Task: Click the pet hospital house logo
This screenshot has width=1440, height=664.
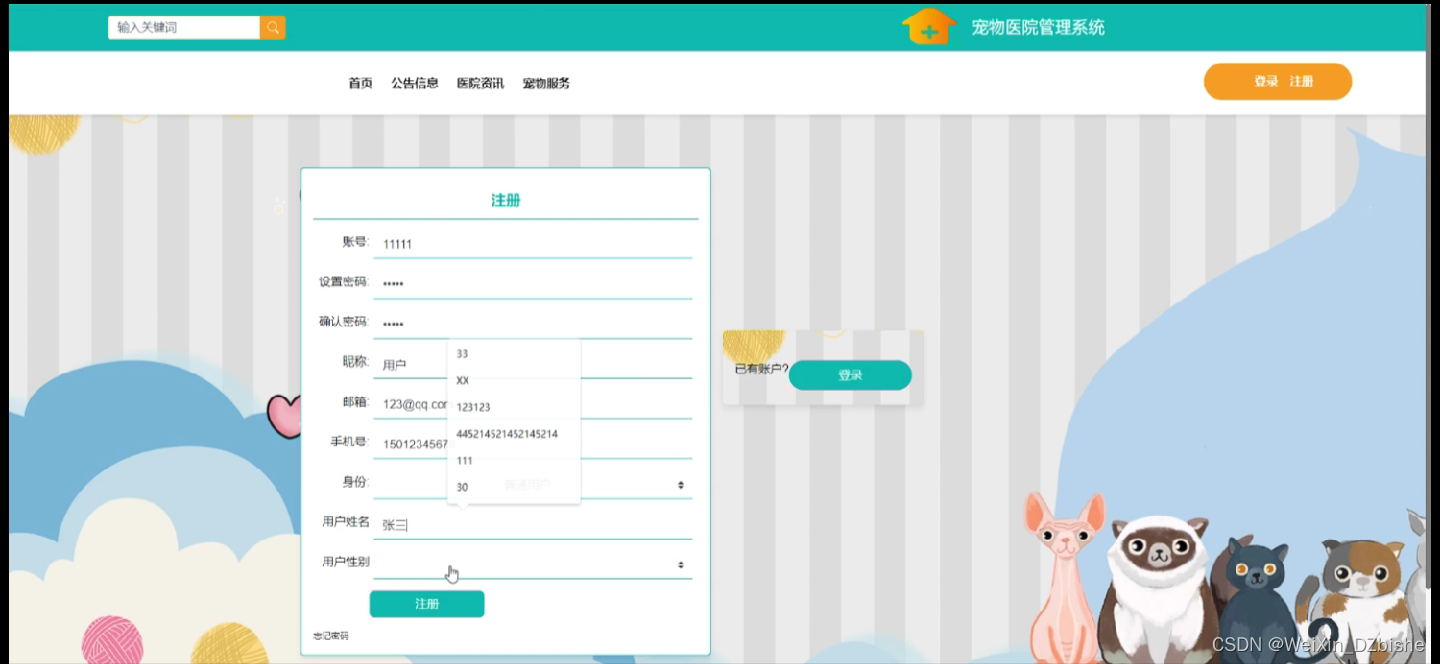Action: (x=929, y=26)
